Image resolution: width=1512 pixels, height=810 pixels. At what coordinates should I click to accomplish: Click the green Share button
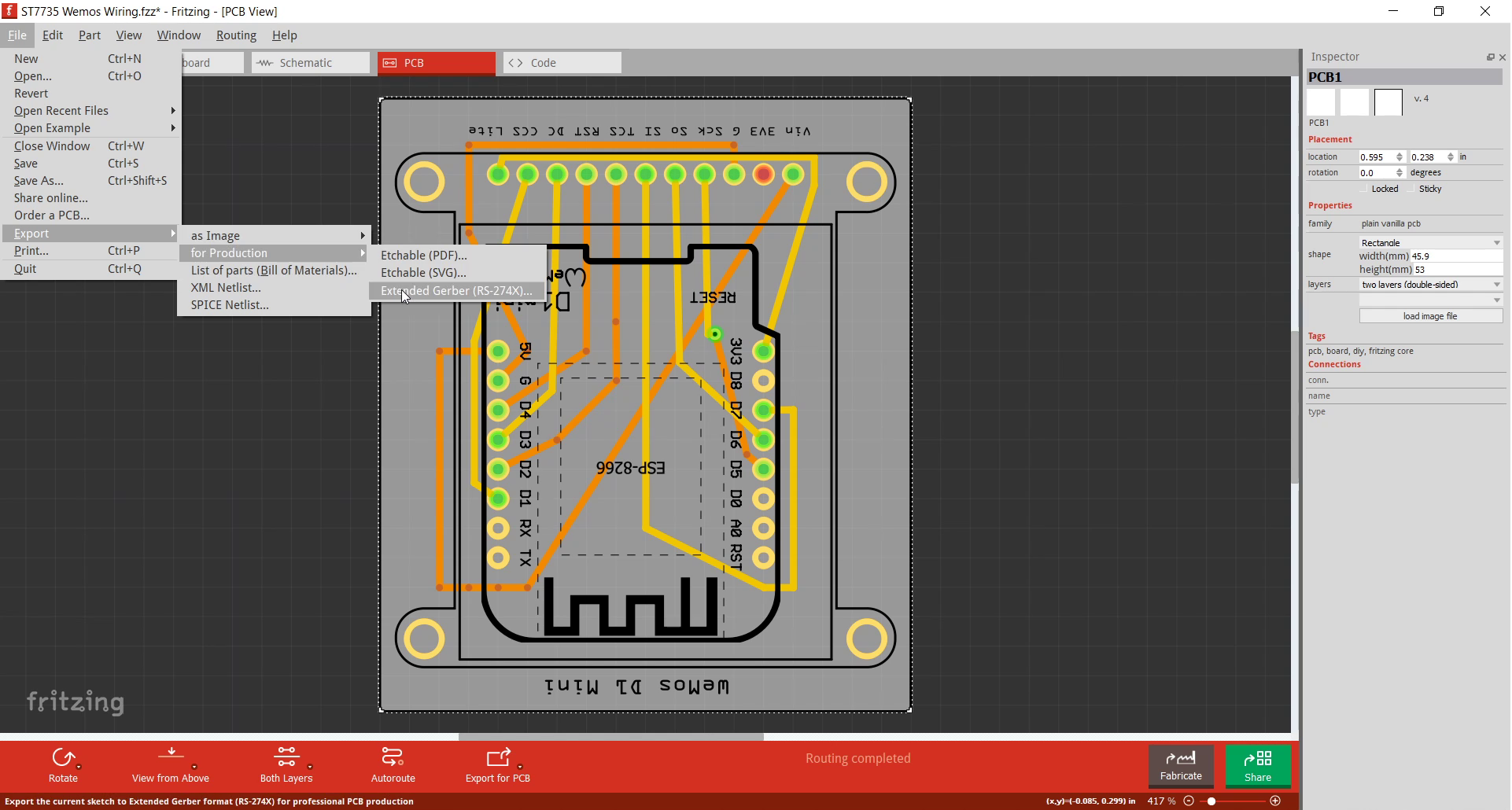1258,766
